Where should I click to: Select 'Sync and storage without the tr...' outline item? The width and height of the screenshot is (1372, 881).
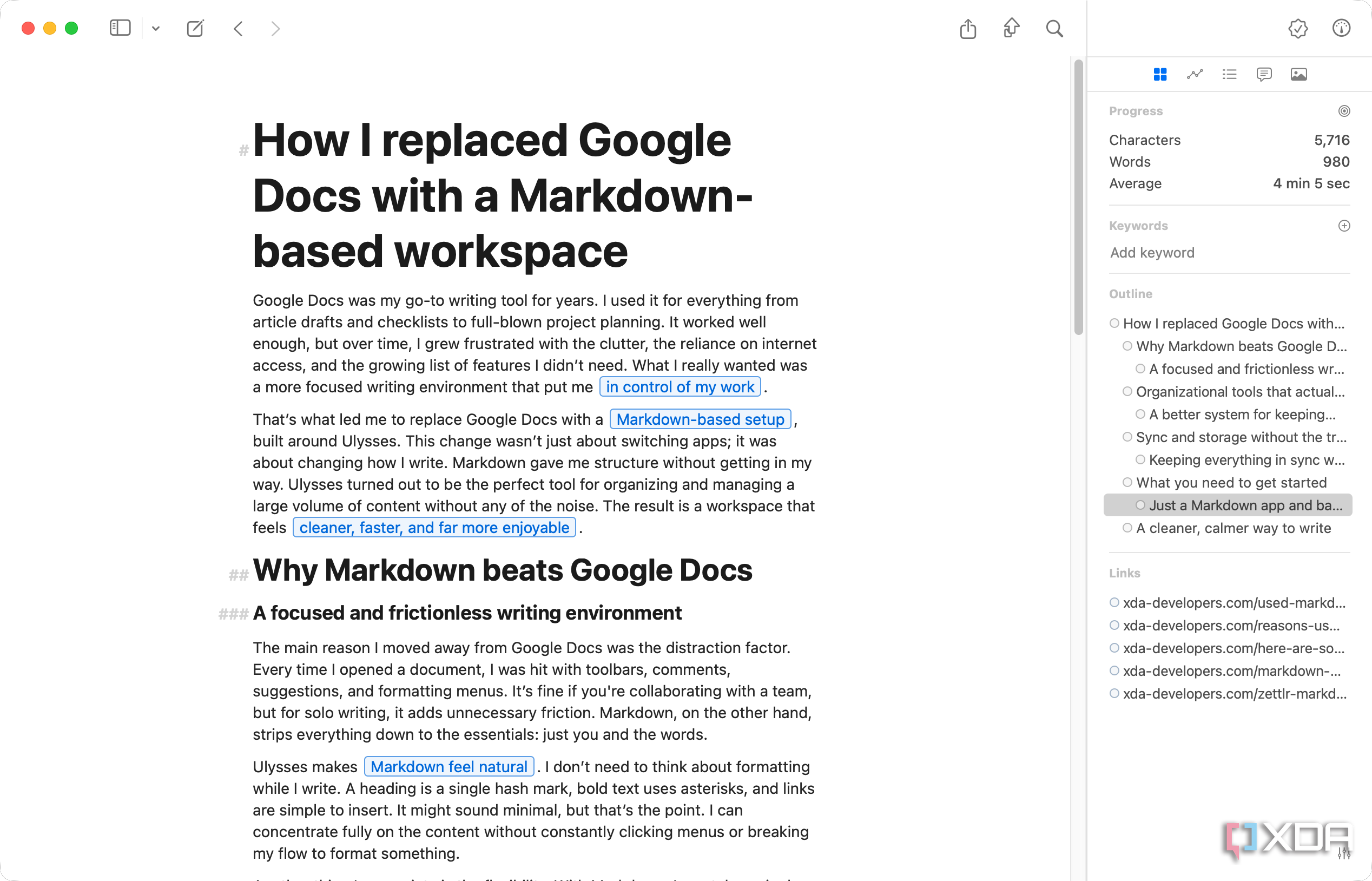click(x=1234, y=438)
